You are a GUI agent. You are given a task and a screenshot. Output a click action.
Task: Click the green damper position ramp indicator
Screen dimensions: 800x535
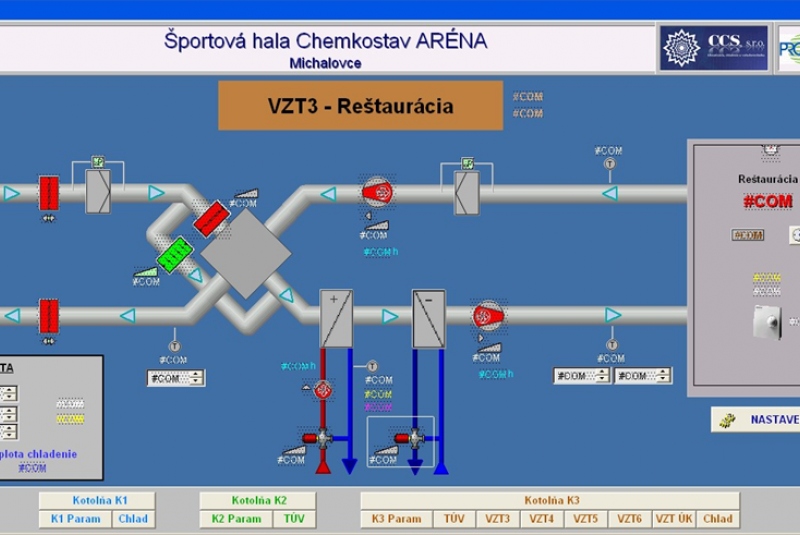146,272
